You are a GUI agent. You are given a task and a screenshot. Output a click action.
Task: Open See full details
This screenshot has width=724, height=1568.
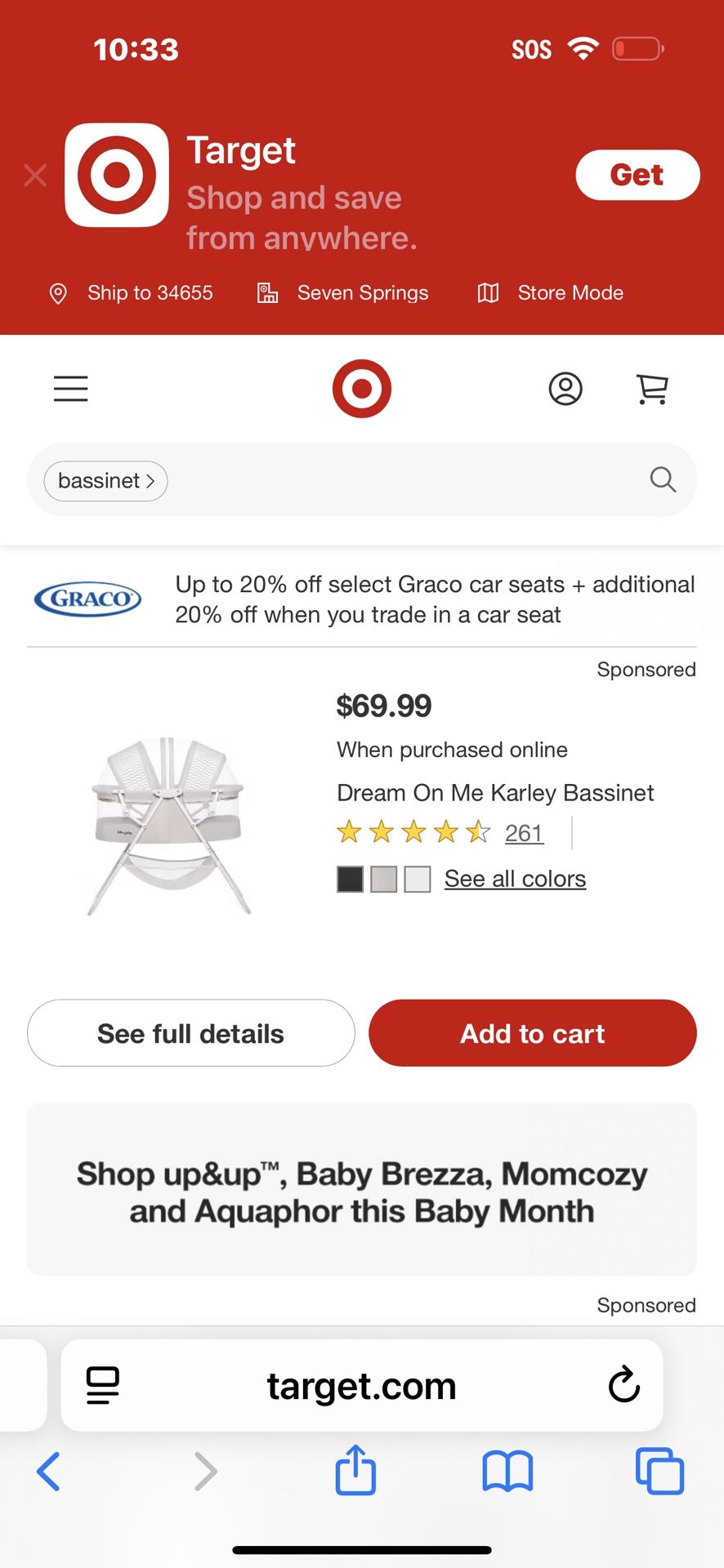191,1033
